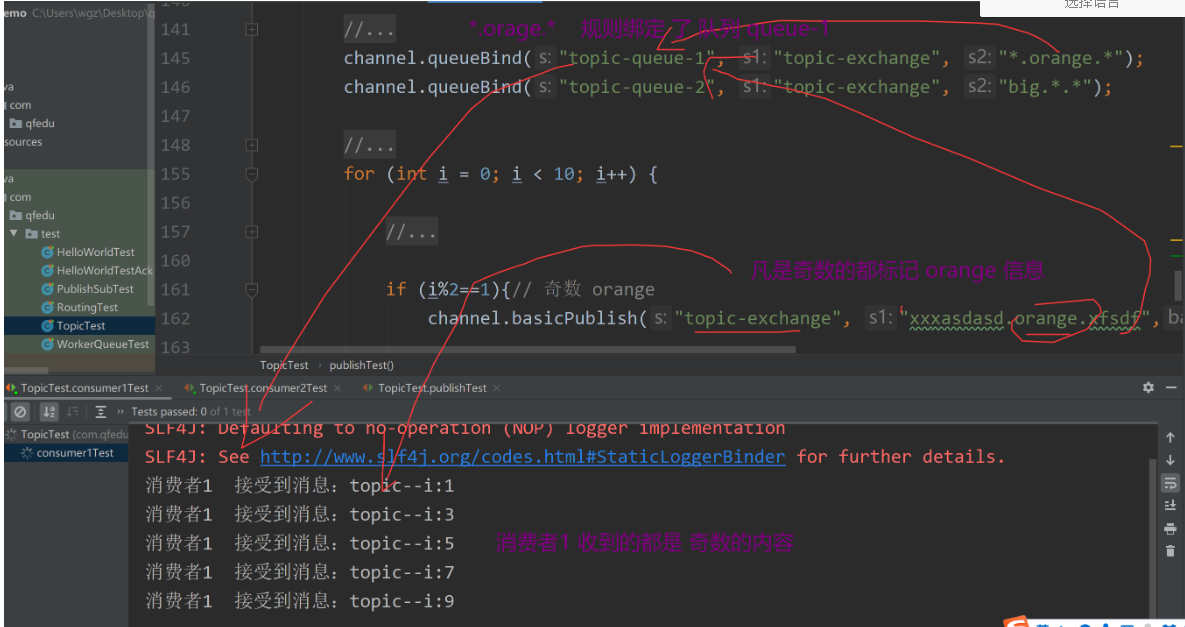Toggle sort alphabetically in the test toolbar

49,412
